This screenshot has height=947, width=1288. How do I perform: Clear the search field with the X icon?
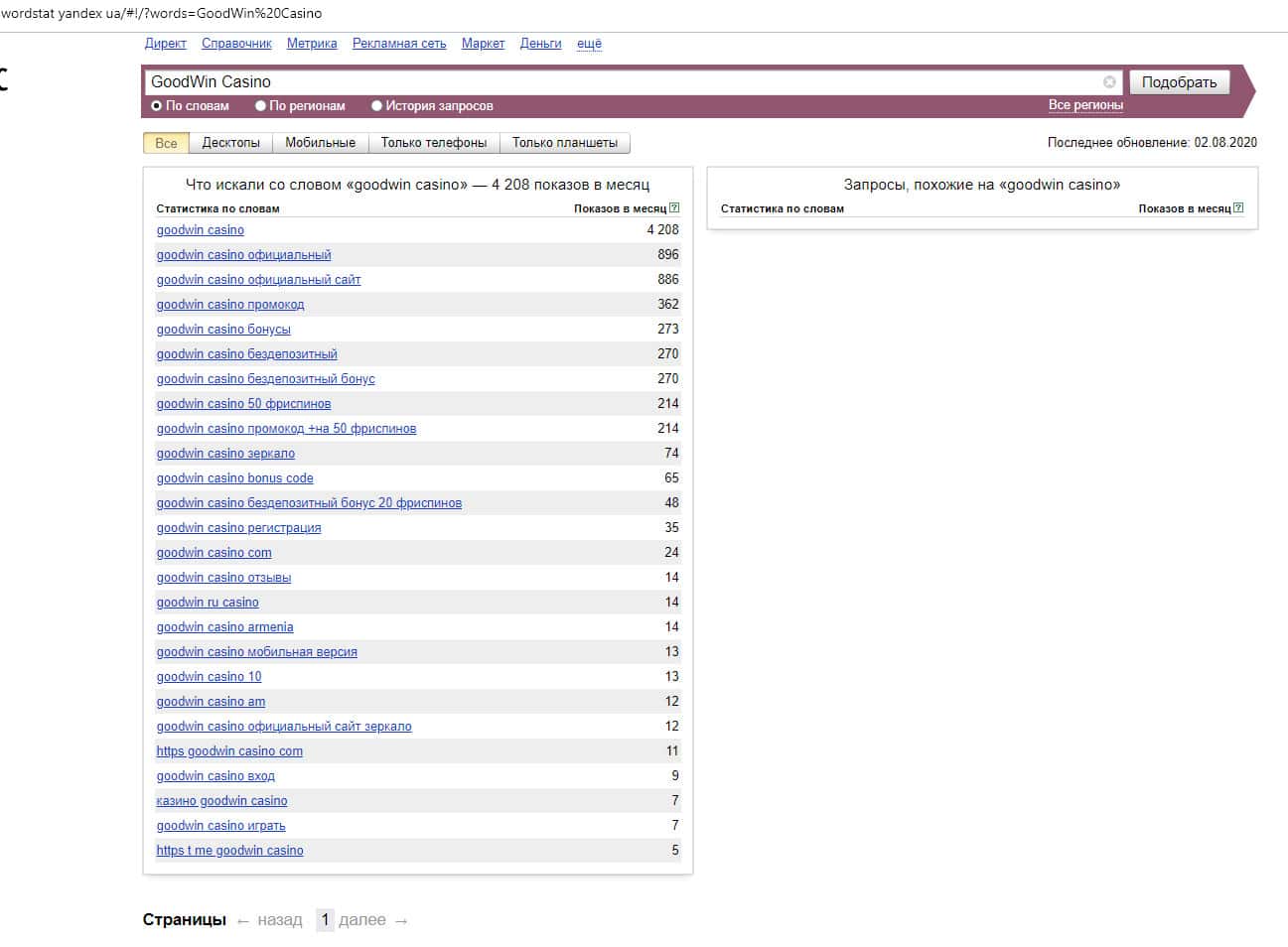click(x=1109, y=82)
